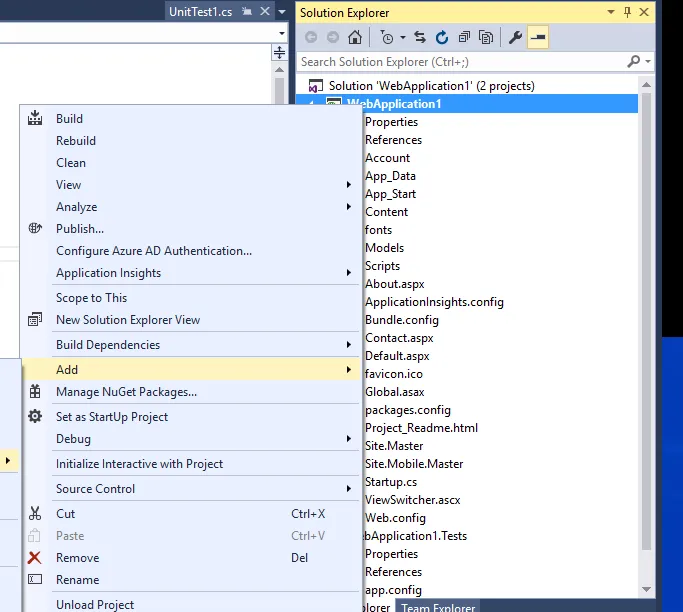Click the Forward navigation icon in Solution Explorer

333,37
